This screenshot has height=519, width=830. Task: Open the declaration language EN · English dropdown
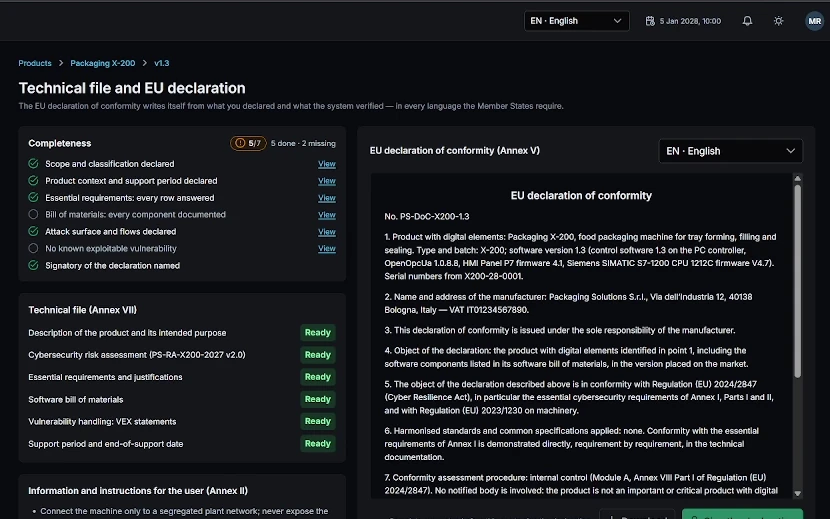pyautogui.click(x=730, y=151)
